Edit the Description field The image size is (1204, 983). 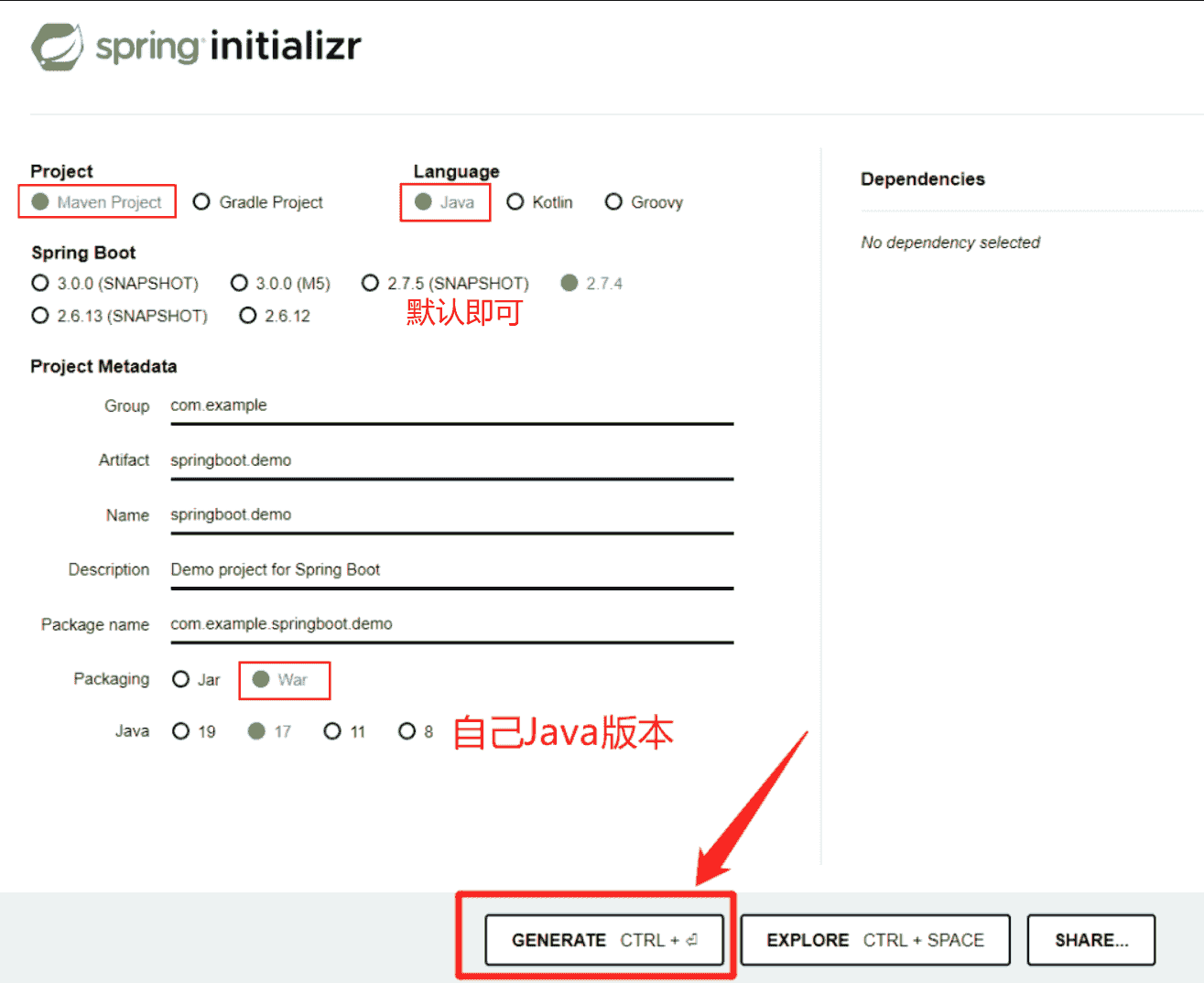click(450, 569)
